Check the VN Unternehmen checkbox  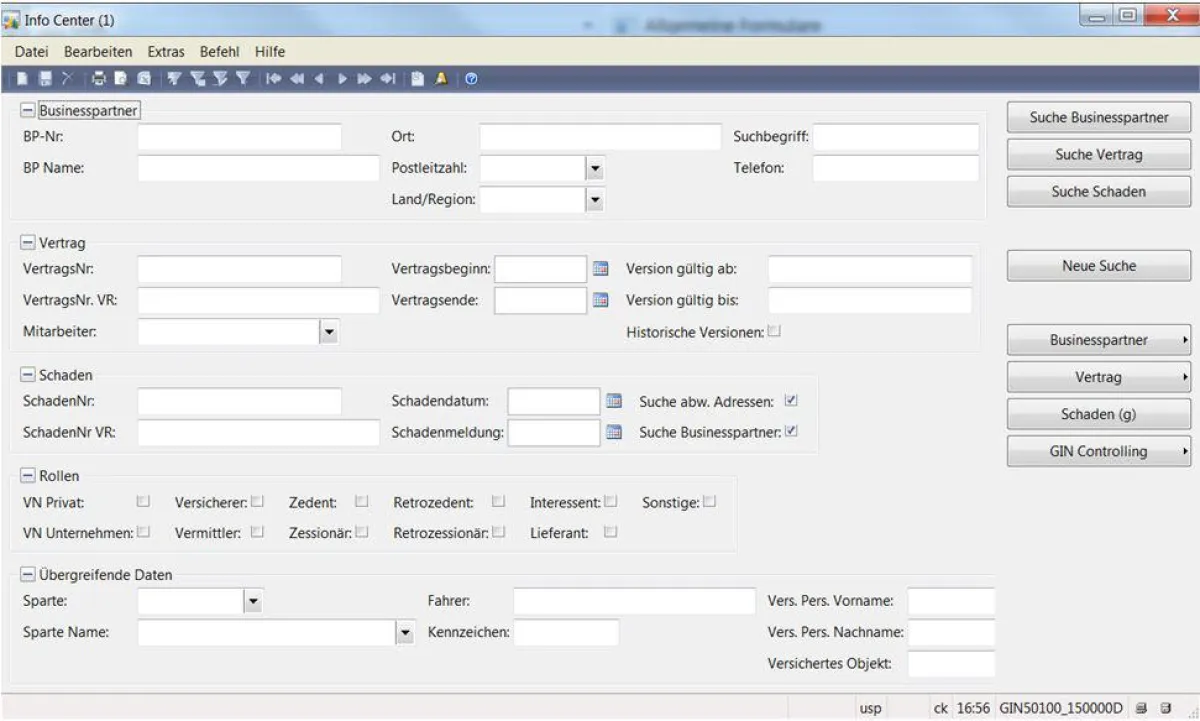point(143,532)
